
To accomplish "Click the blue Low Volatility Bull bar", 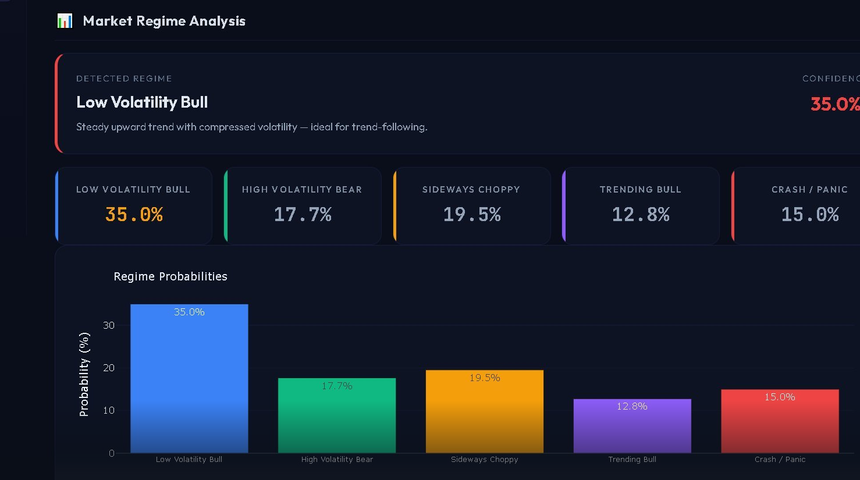I will pos(189,379).
